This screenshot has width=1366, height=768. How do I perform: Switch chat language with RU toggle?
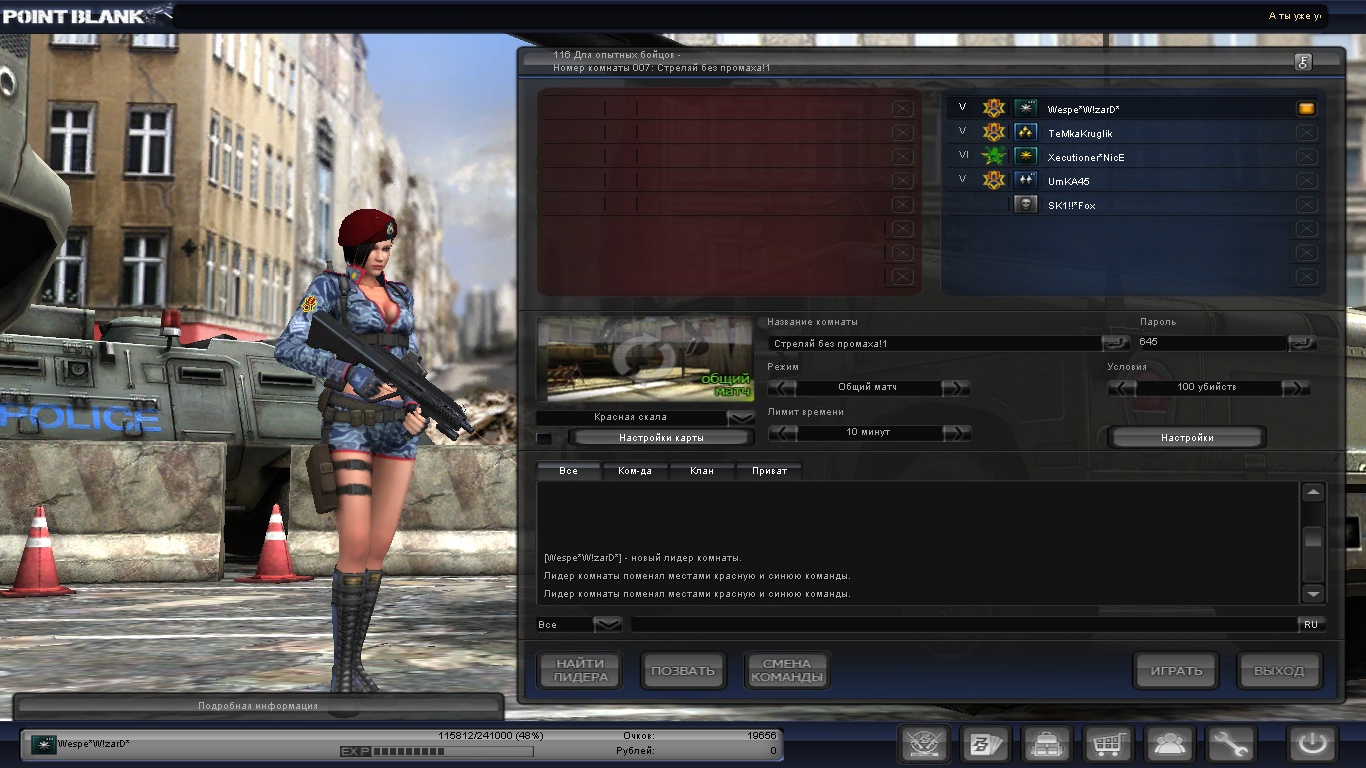pos(1311,624)
